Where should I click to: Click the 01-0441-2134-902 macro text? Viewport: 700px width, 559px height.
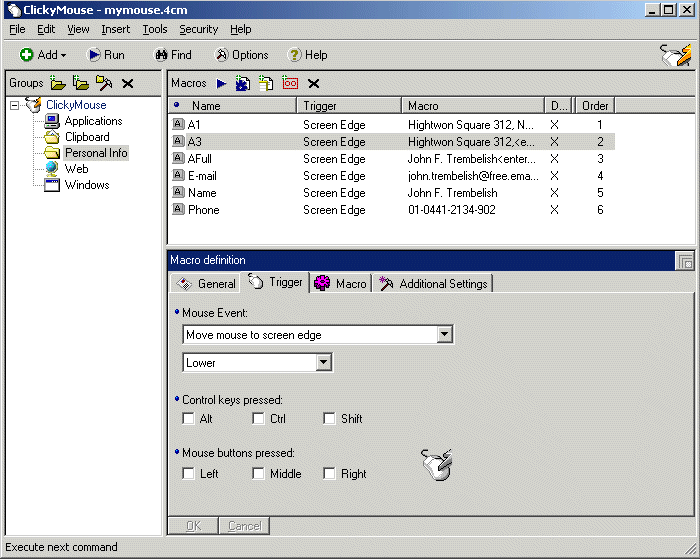click(x=452, y=209)
